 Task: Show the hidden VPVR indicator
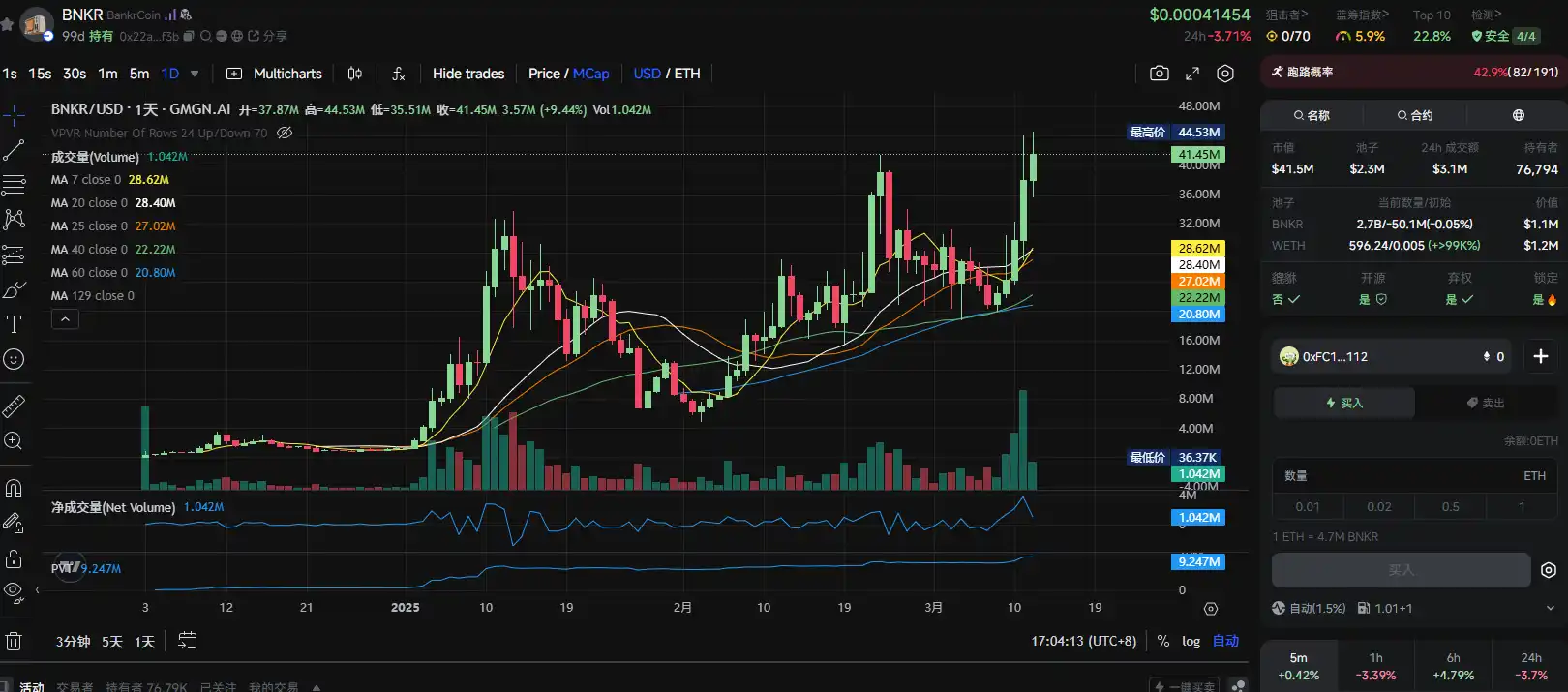click(285, 134)
